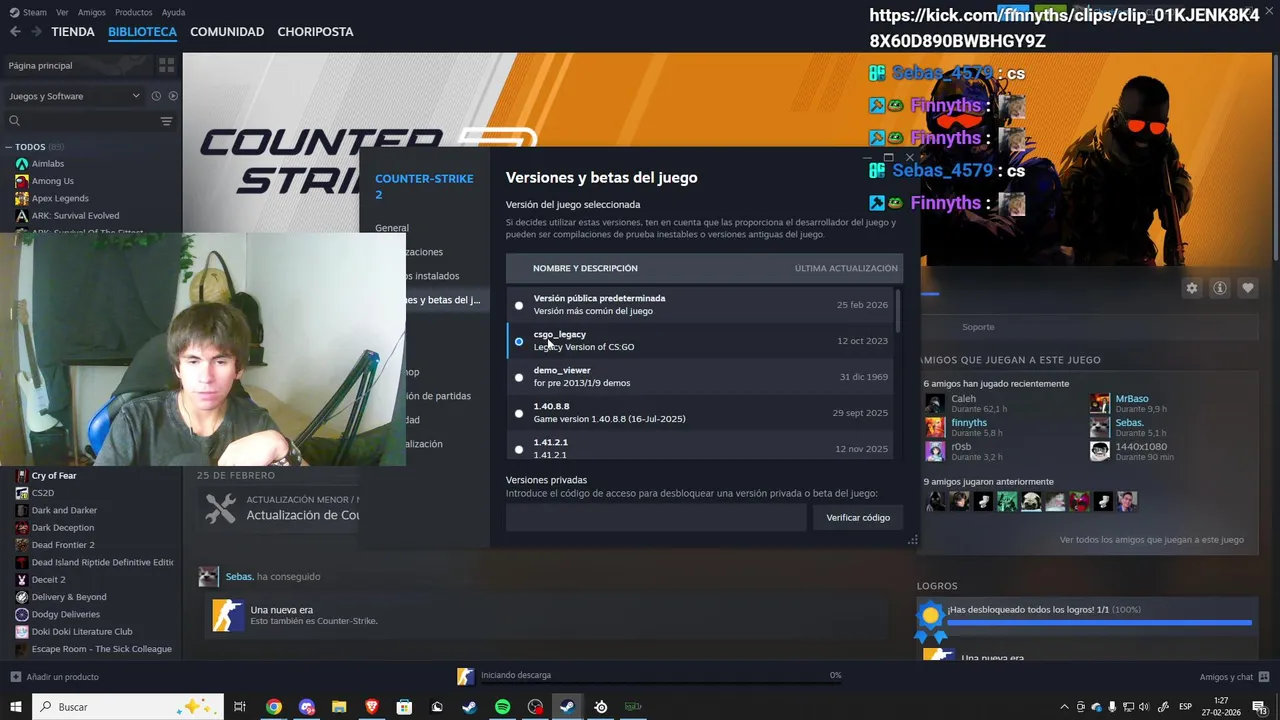This screenshot has width=1280, height=720.
Task: Select the csgo_legacy version radio button
Action: click(519, 341)
